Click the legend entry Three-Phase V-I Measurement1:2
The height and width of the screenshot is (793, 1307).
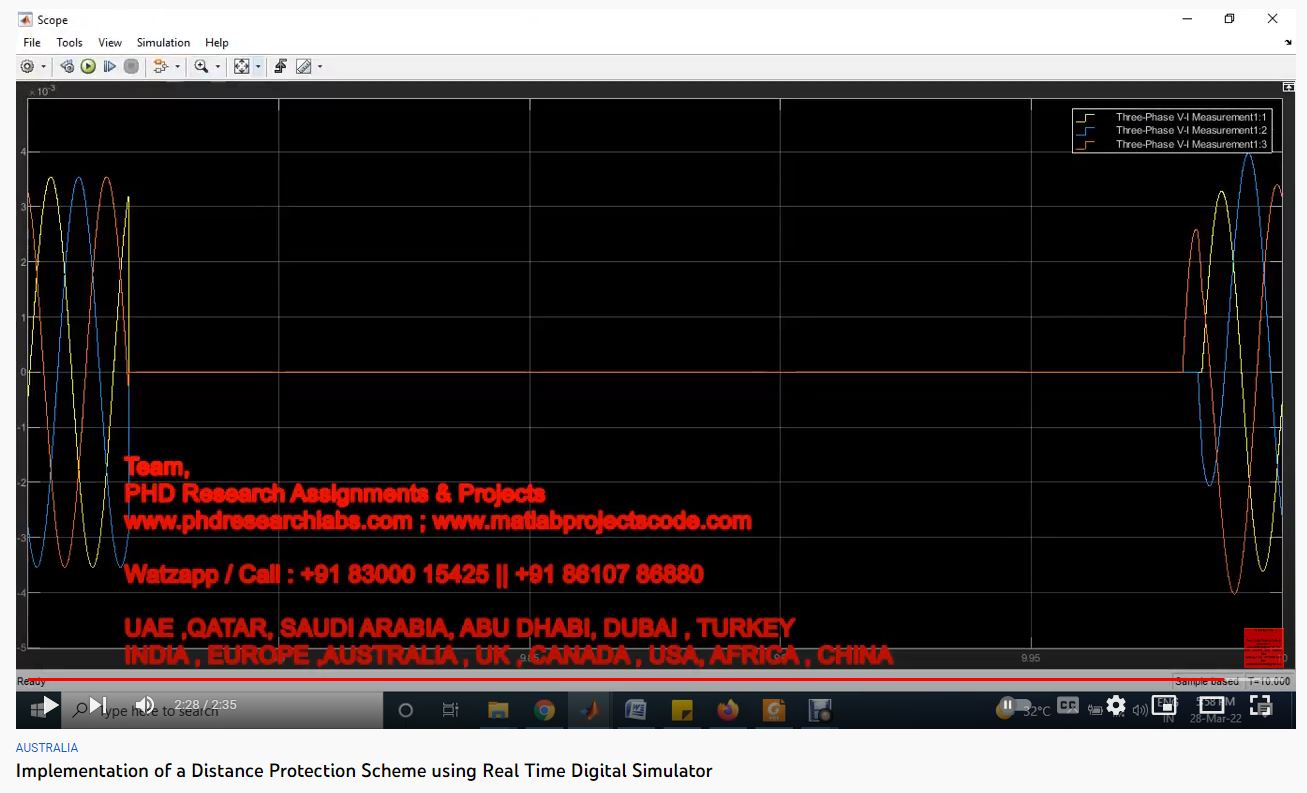point(1190,130)
